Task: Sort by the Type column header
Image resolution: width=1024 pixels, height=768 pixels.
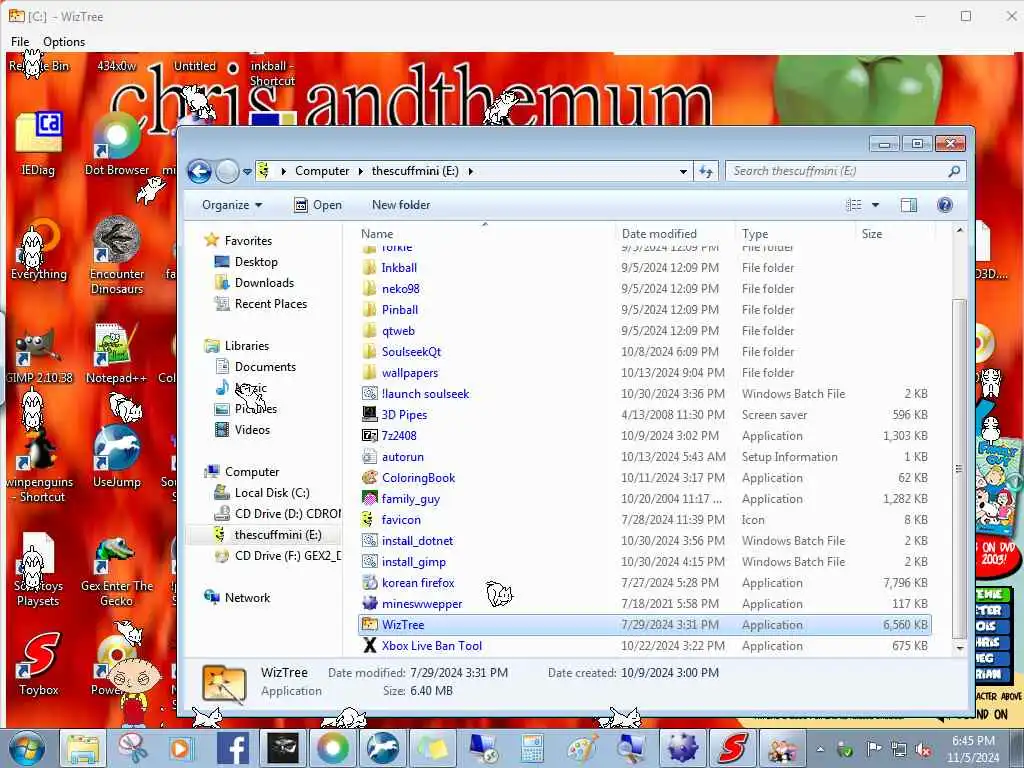Action: [x=795, y=234]
